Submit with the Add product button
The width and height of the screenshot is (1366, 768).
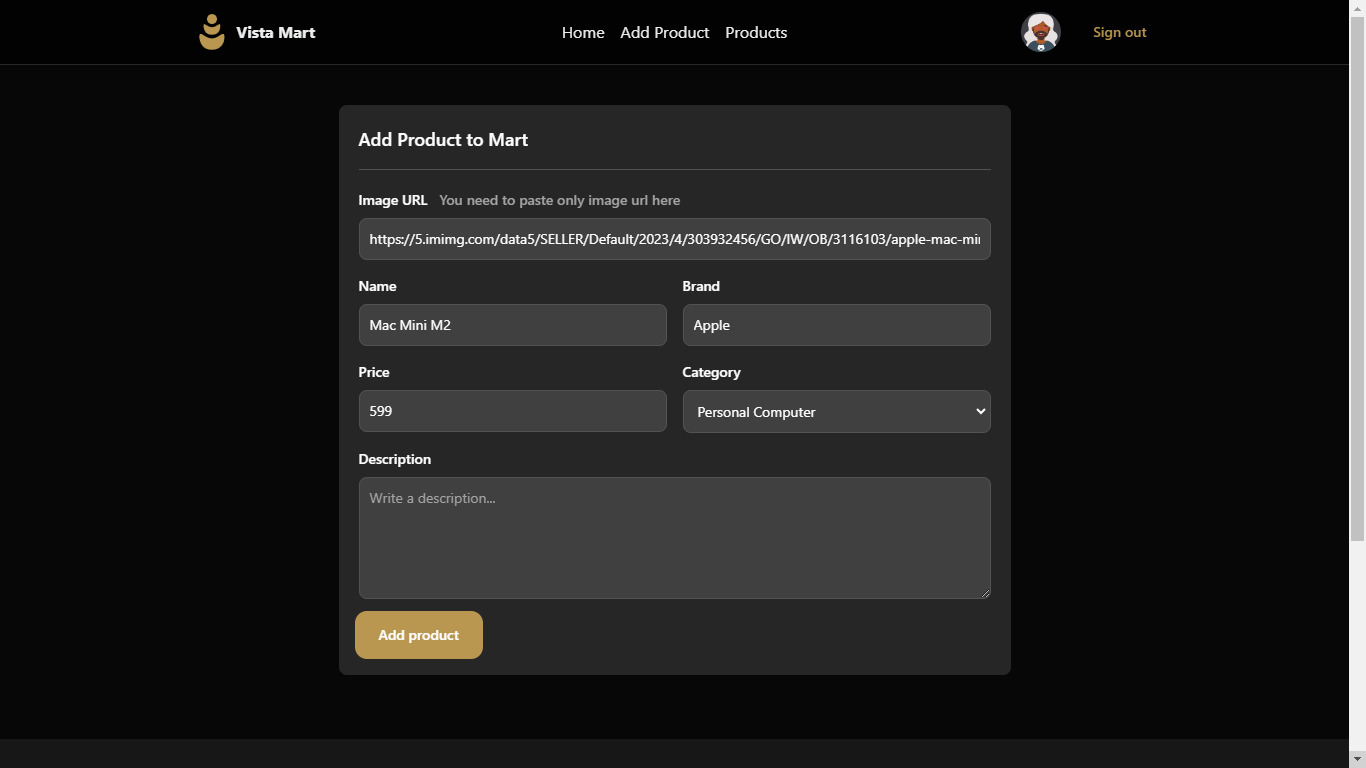tap(419, 635)
